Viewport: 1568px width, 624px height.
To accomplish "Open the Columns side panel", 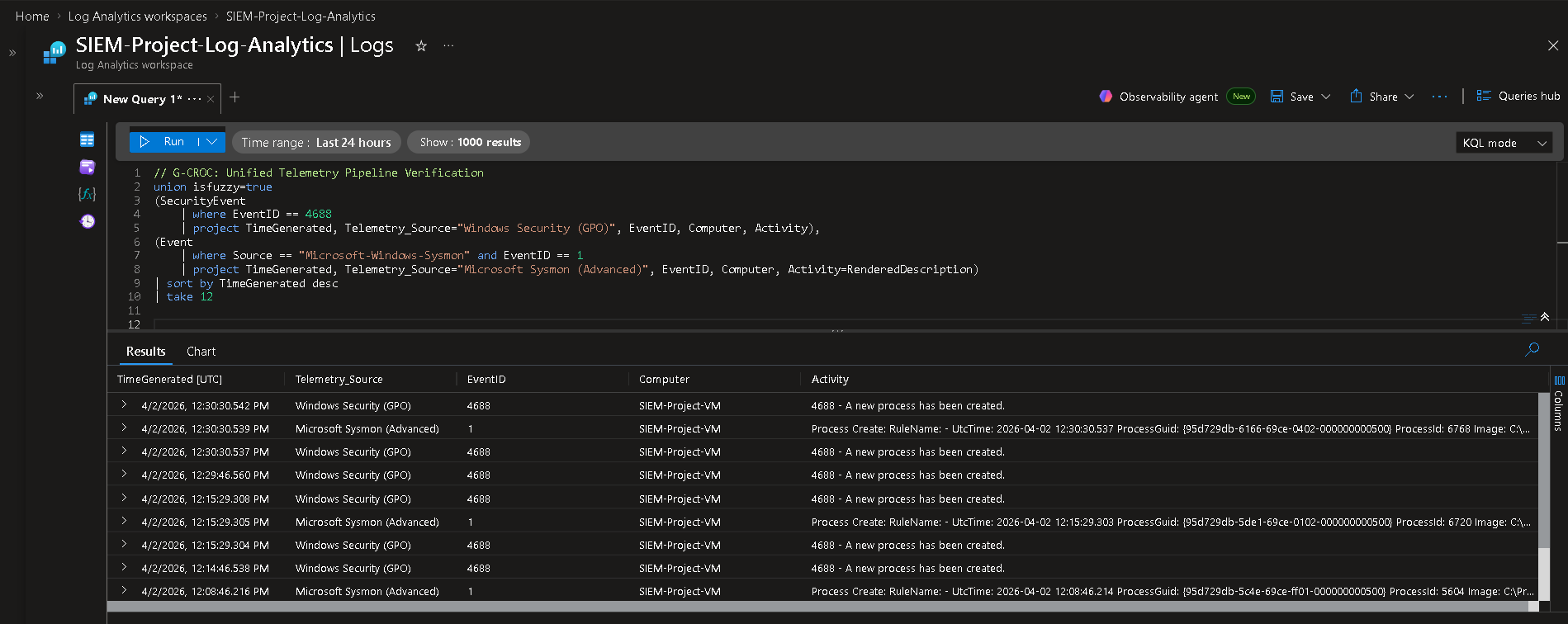I will (x=1559, y=404).
